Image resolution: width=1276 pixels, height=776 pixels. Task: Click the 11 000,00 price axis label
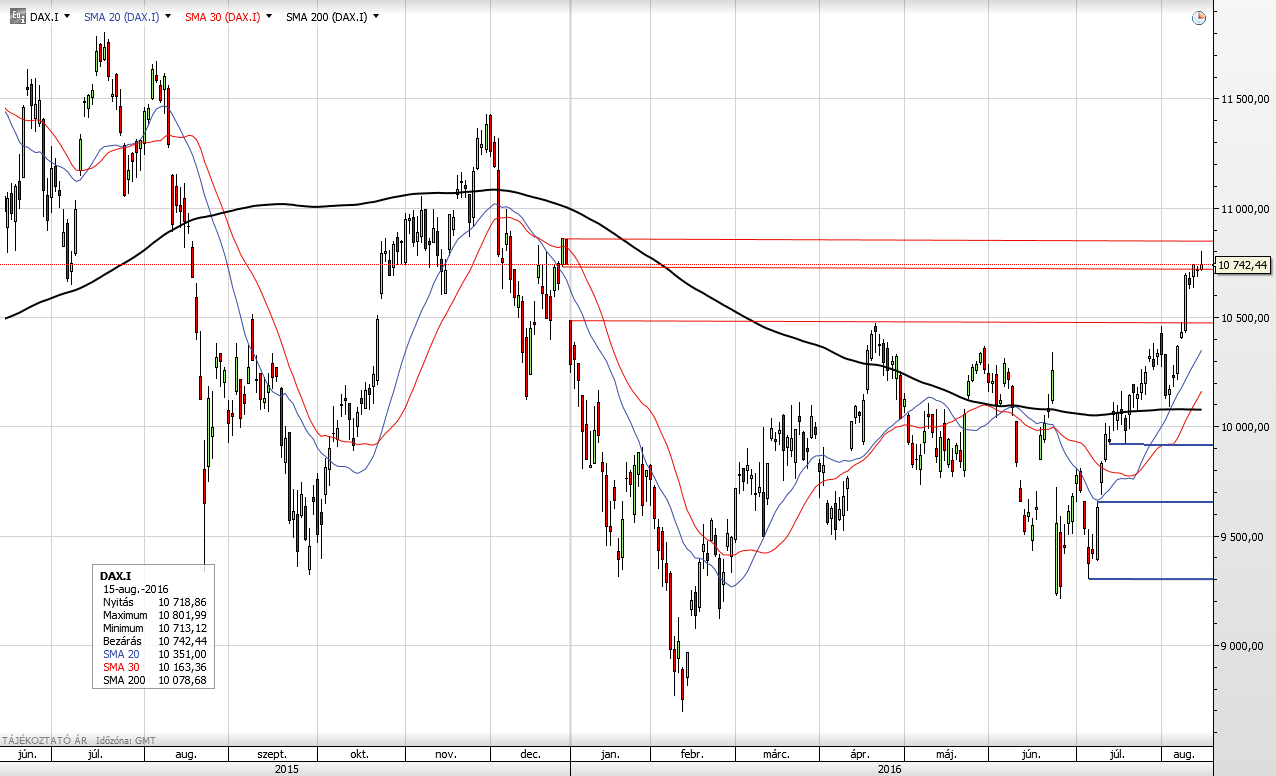coord(1243,209)
